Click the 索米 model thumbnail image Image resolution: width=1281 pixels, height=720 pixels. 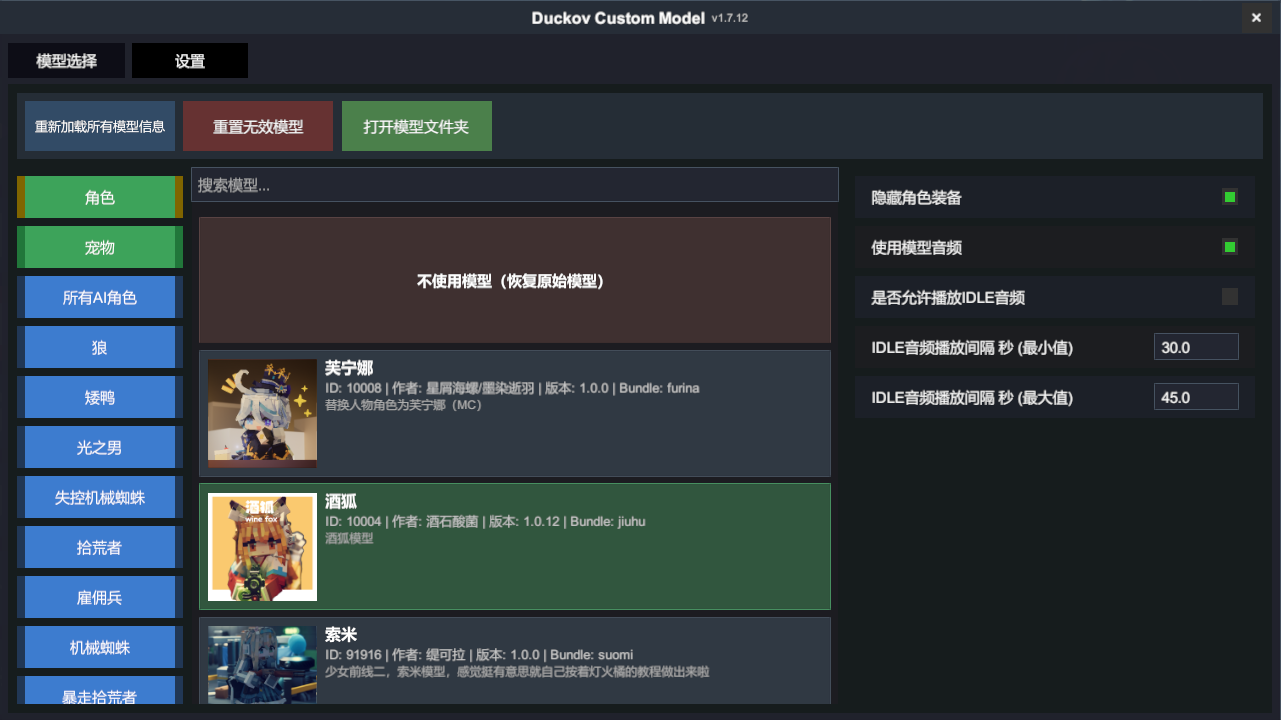point(262,664)
